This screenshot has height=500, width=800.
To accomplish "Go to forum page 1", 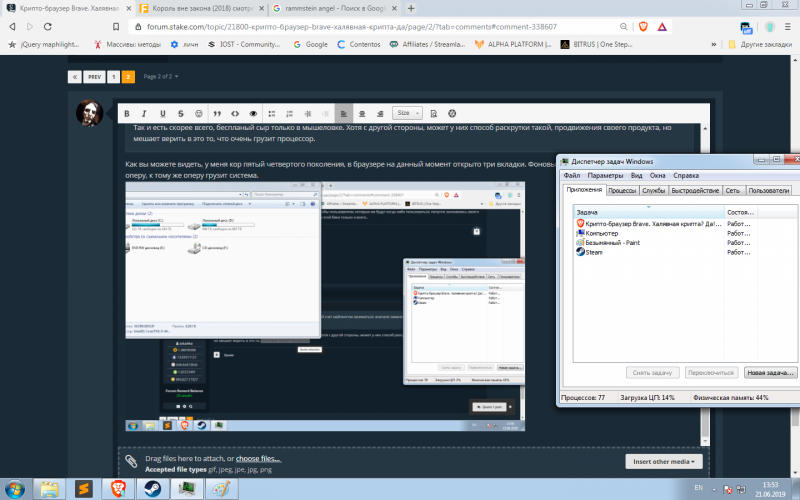I will 114,77.
